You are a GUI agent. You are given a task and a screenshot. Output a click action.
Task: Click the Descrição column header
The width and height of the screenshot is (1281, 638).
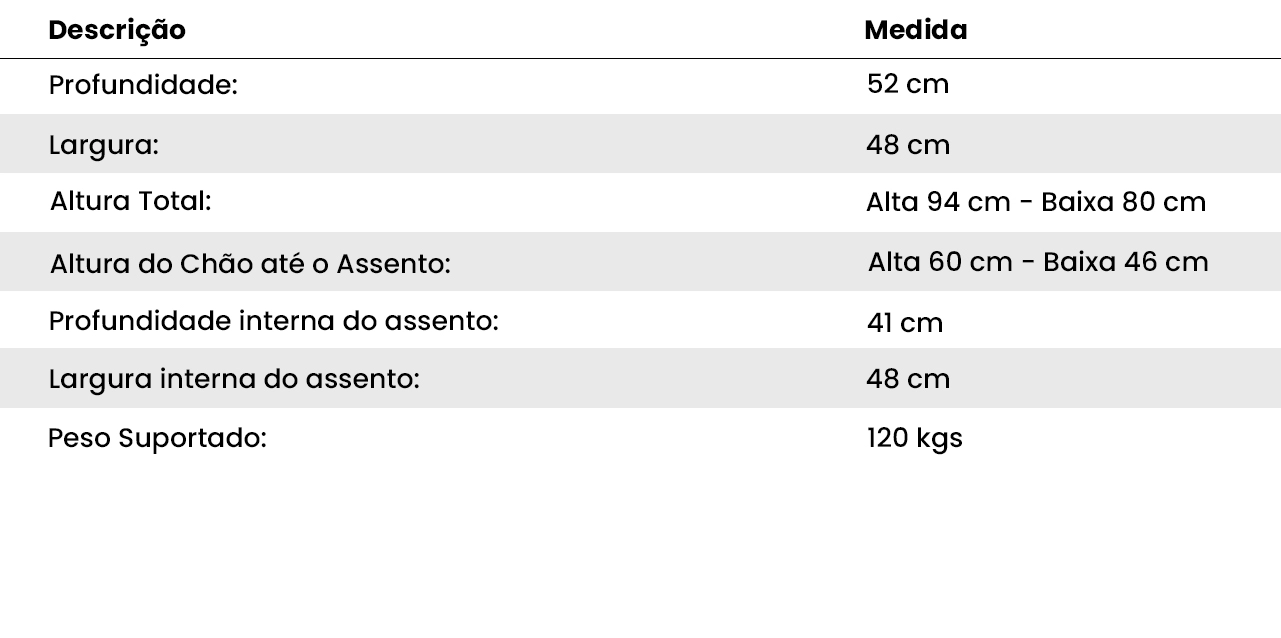pos(117,30)
